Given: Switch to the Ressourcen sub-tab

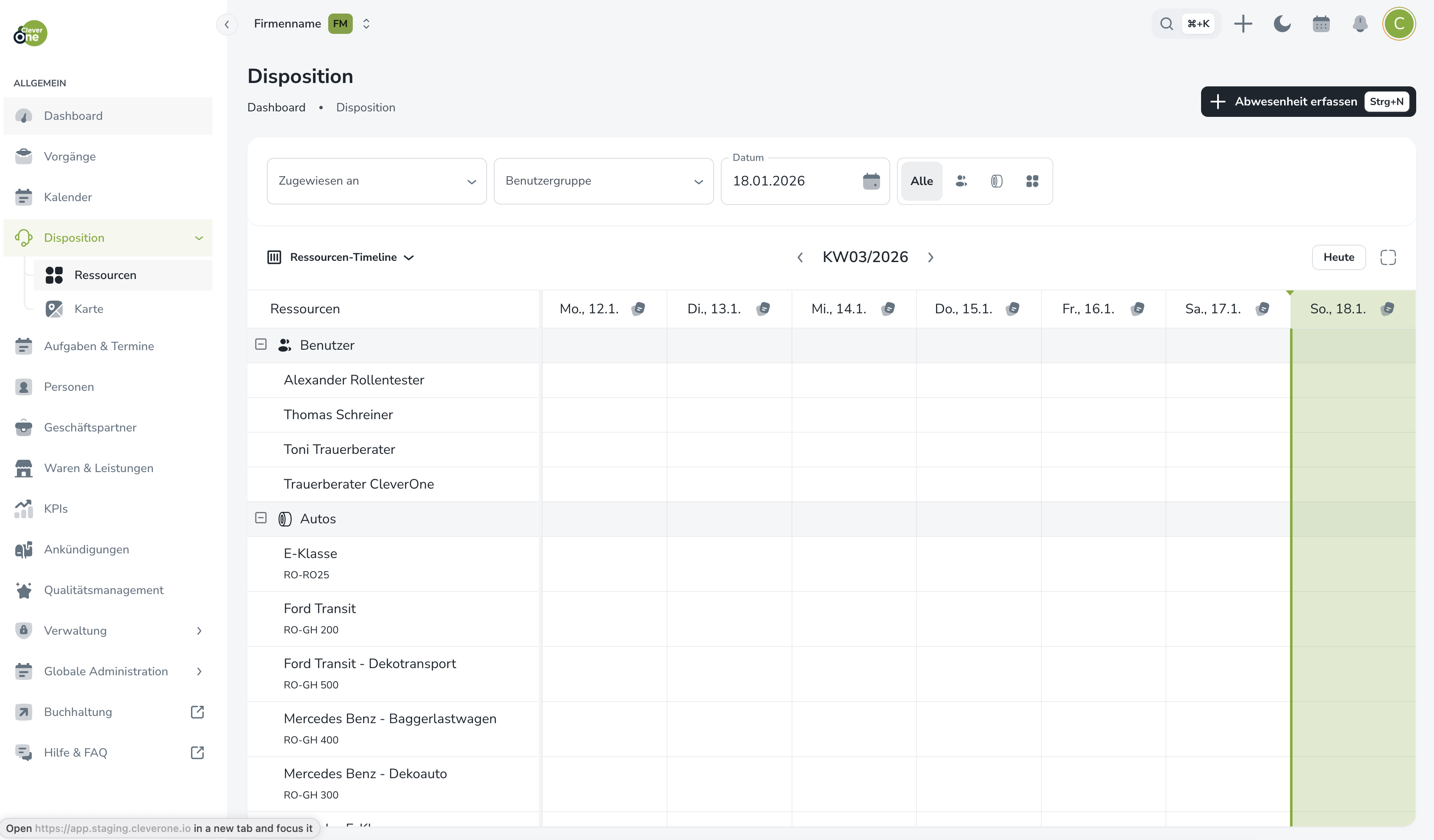Looking at the screenshot, I should pyautogui.click(x=105, y=275).
